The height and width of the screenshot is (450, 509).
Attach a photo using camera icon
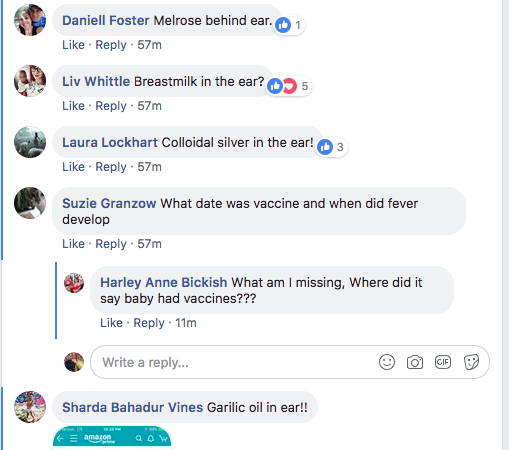click(x=415, y=362)
